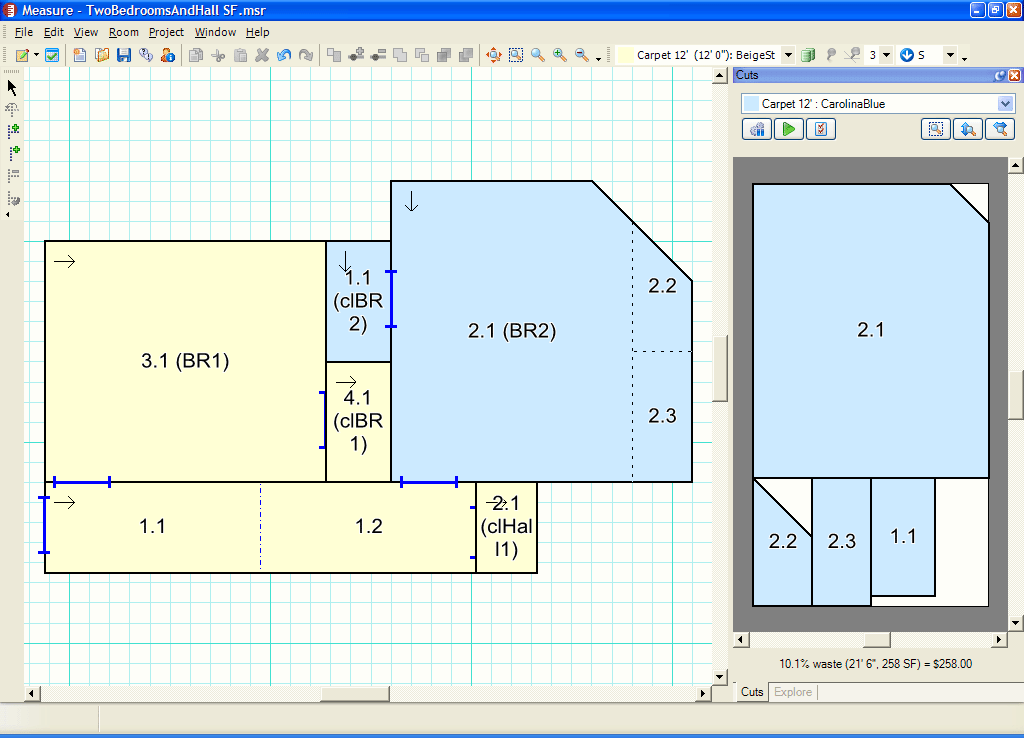The width and height of the screenshot is (1024, 738).
Task: Open the direction 'S' dropdown
Action: point(950,55)
